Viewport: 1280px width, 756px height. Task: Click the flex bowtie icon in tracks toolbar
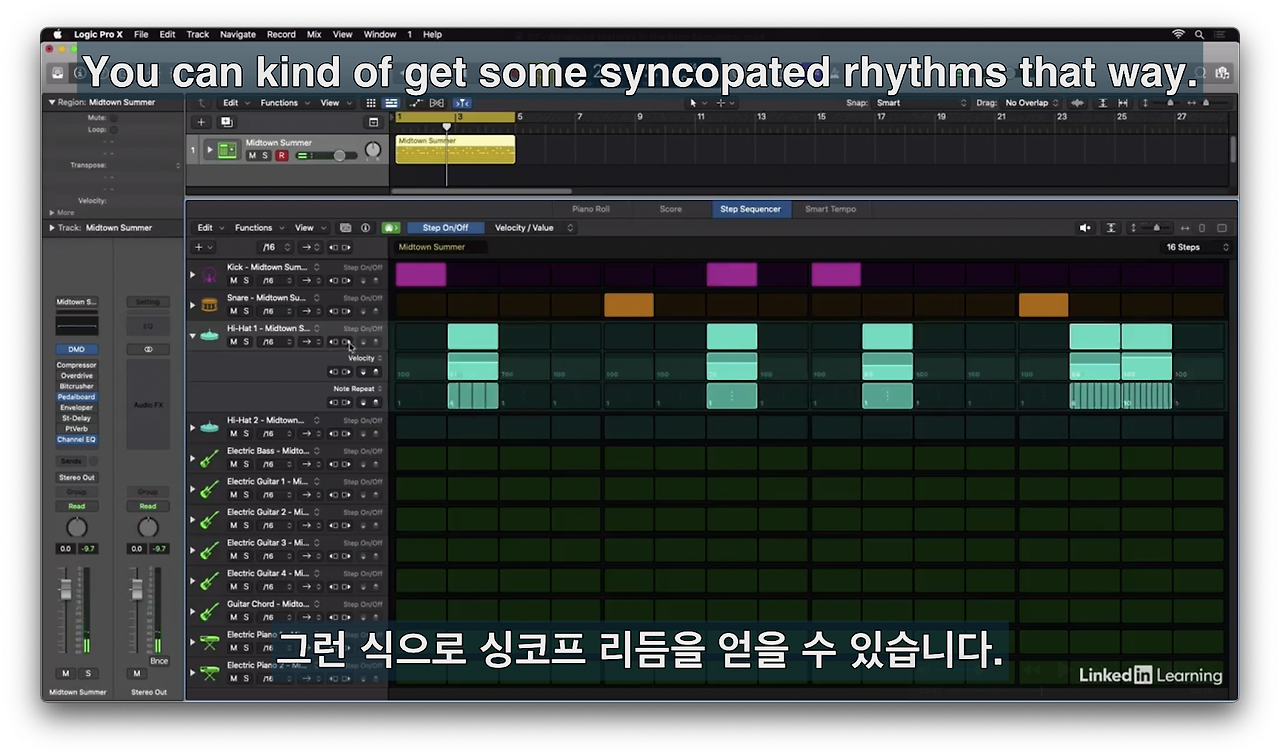437,103
